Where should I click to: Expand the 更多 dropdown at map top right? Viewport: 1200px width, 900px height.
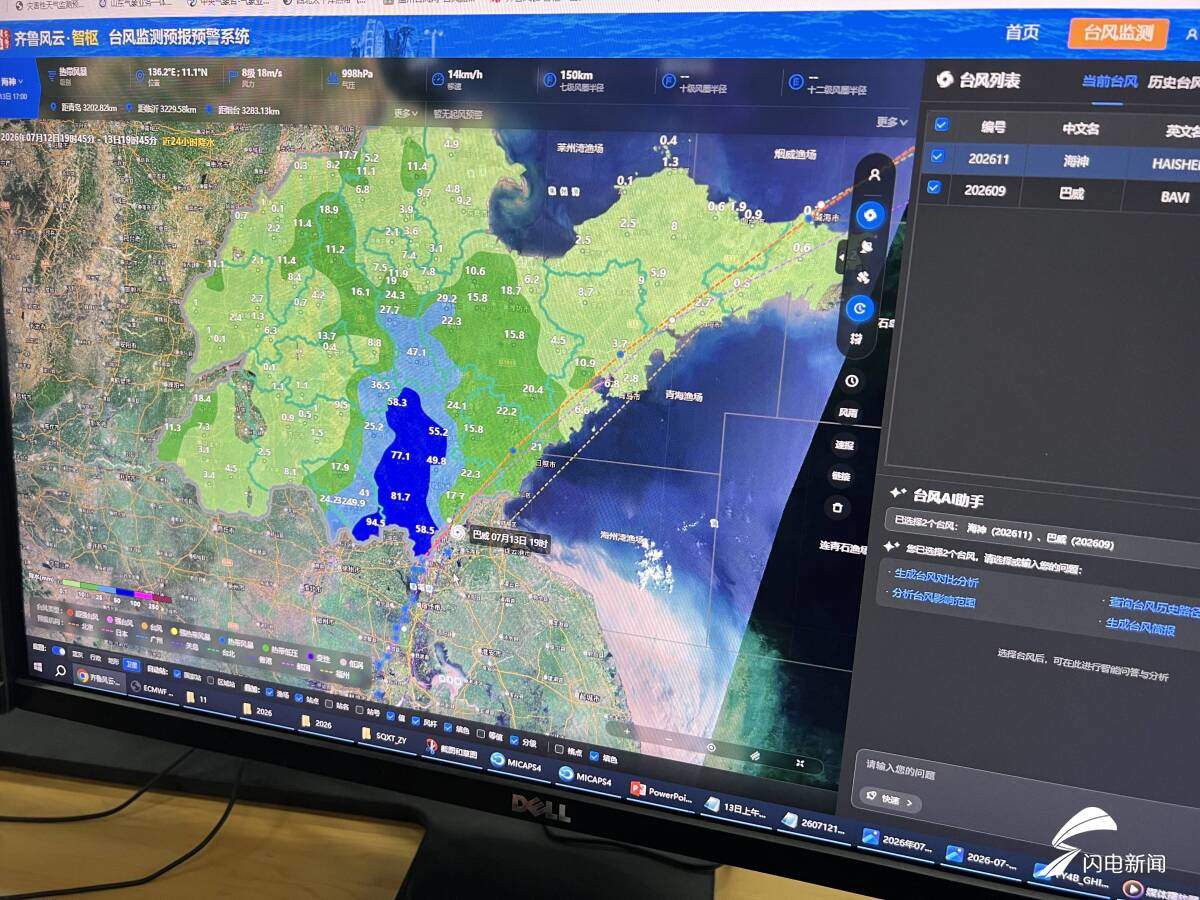click(x=892, y=122)
